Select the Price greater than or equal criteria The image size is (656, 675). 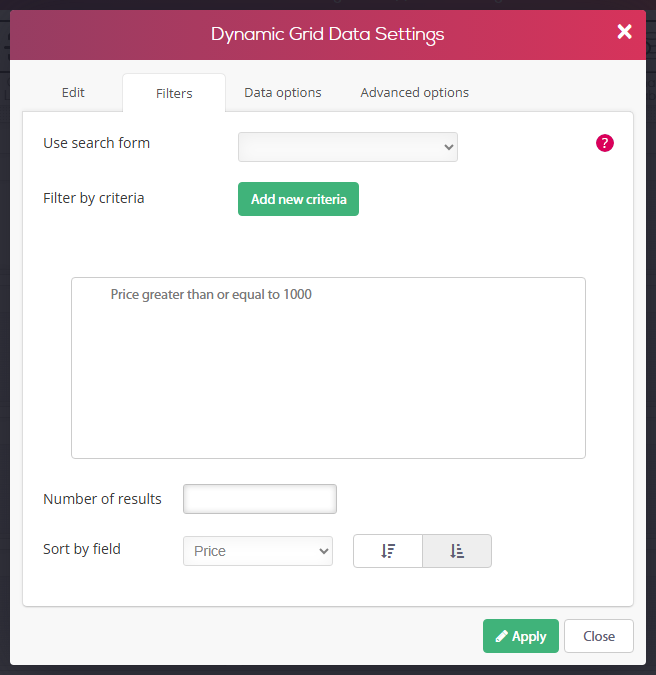click(x=211, y=294)
